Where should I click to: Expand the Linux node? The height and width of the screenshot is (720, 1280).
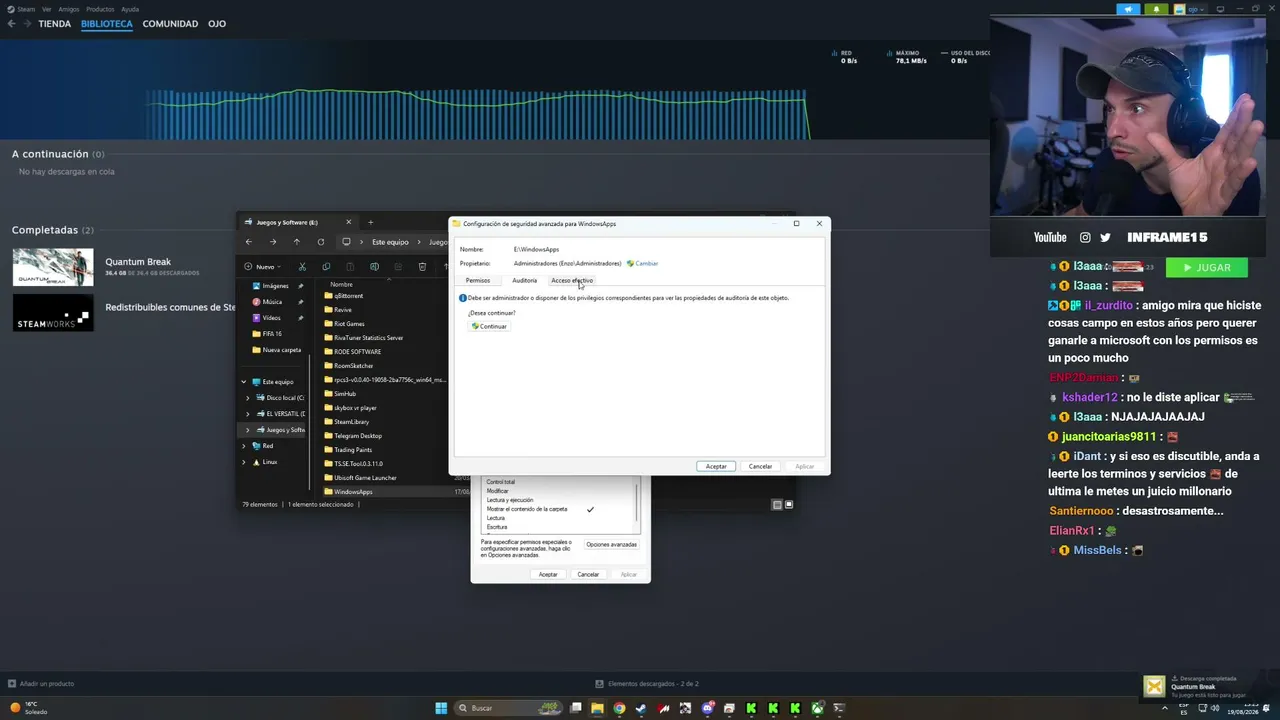[x=243, y=462]
